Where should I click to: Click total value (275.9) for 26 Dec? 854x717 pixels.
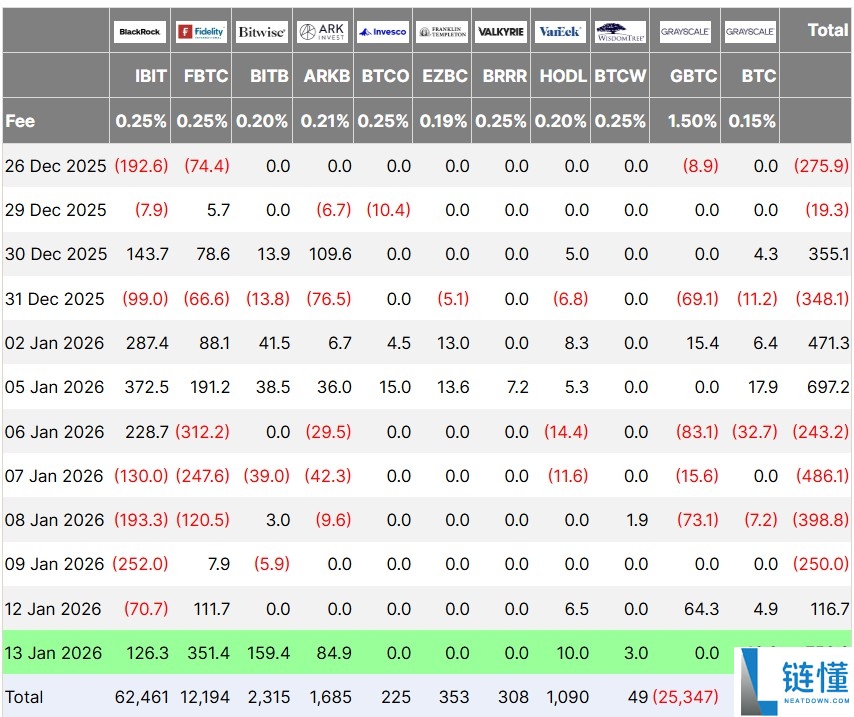[821, 166]
